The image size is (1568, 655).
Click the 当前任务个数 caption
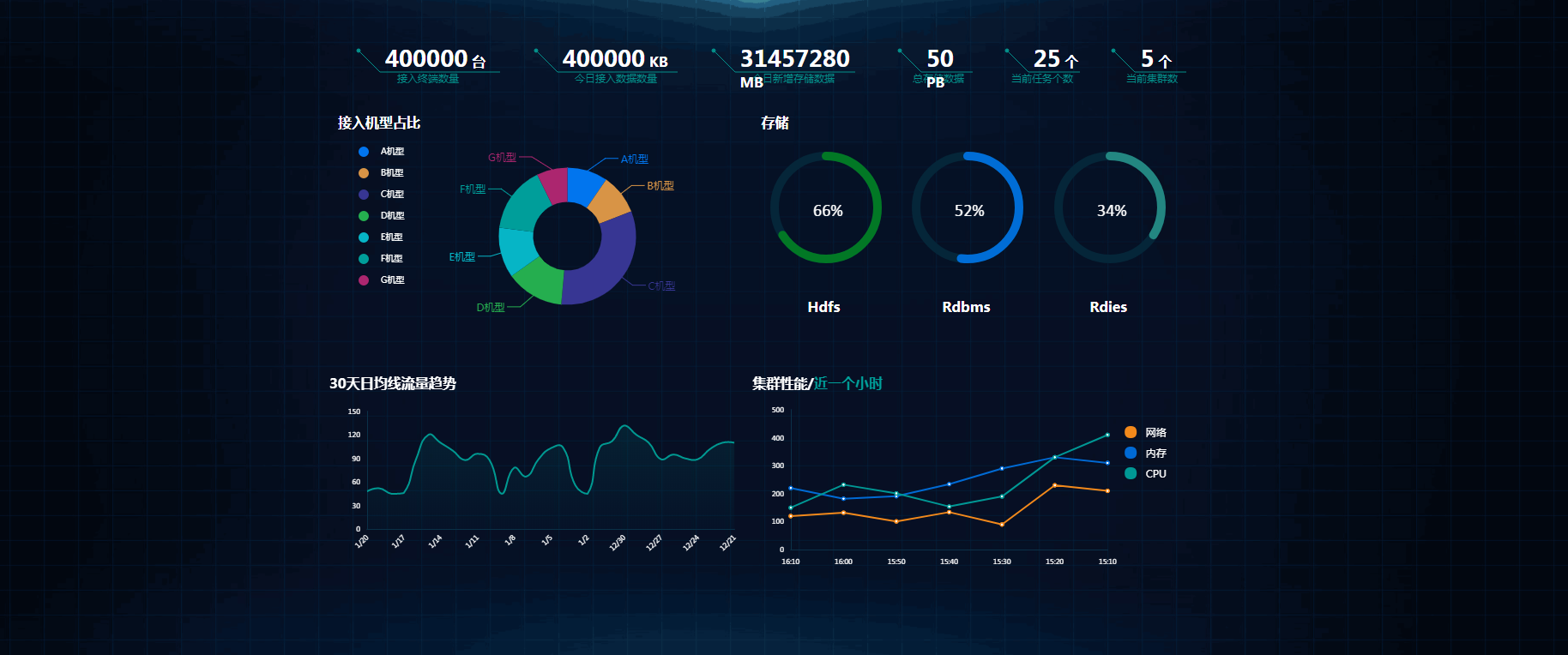click(x=1042, y=79)
